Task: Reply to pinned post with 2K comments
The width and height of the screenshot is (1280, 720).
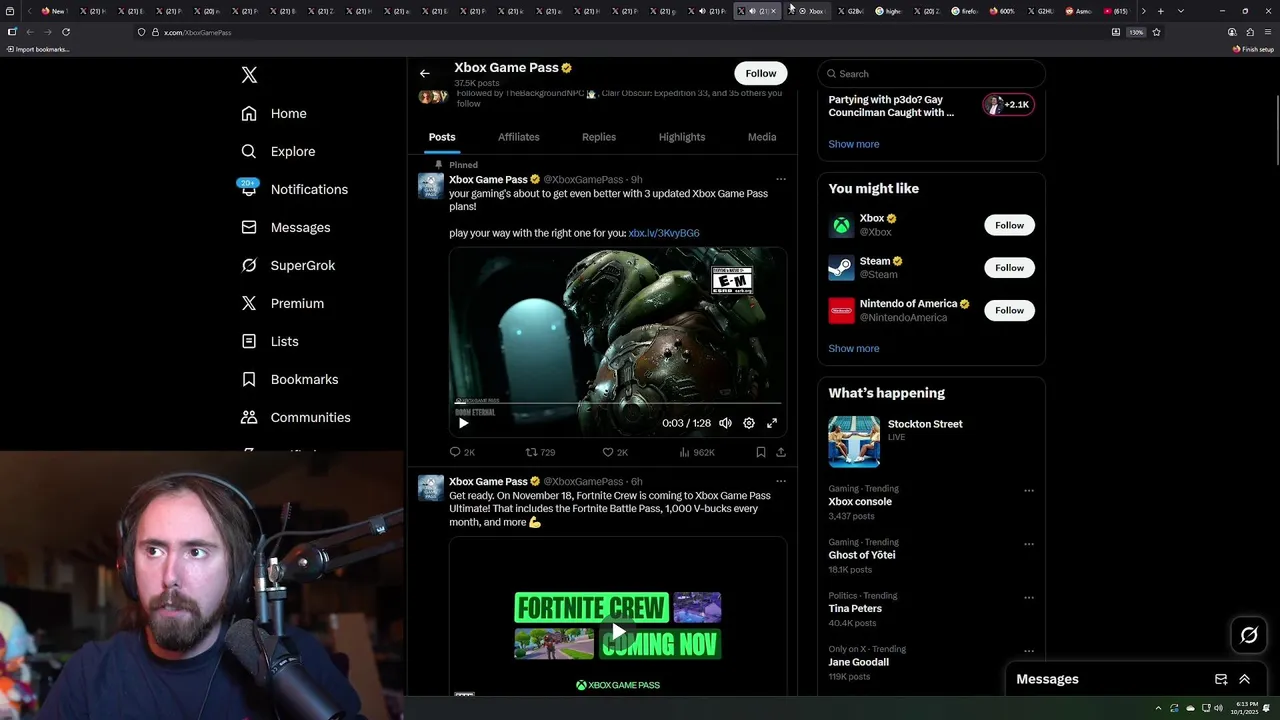Action: tap(462, 452)
